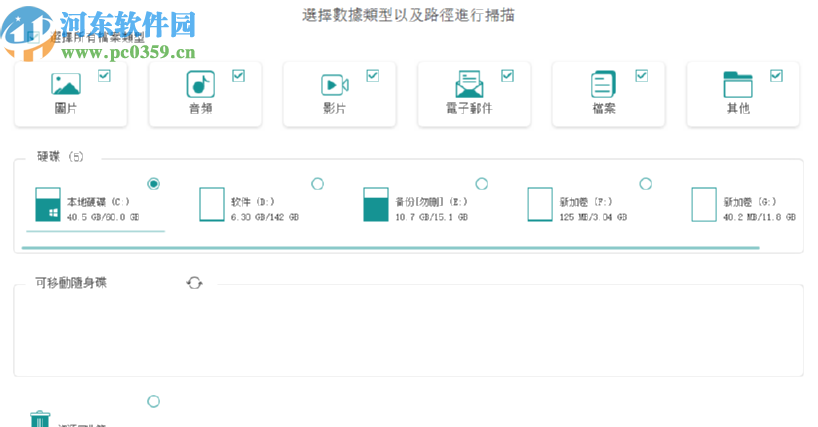This screenshot has height=427, width=818.
Task: Click the local disk C: drive icon
Action: click(x=48, y=205)
